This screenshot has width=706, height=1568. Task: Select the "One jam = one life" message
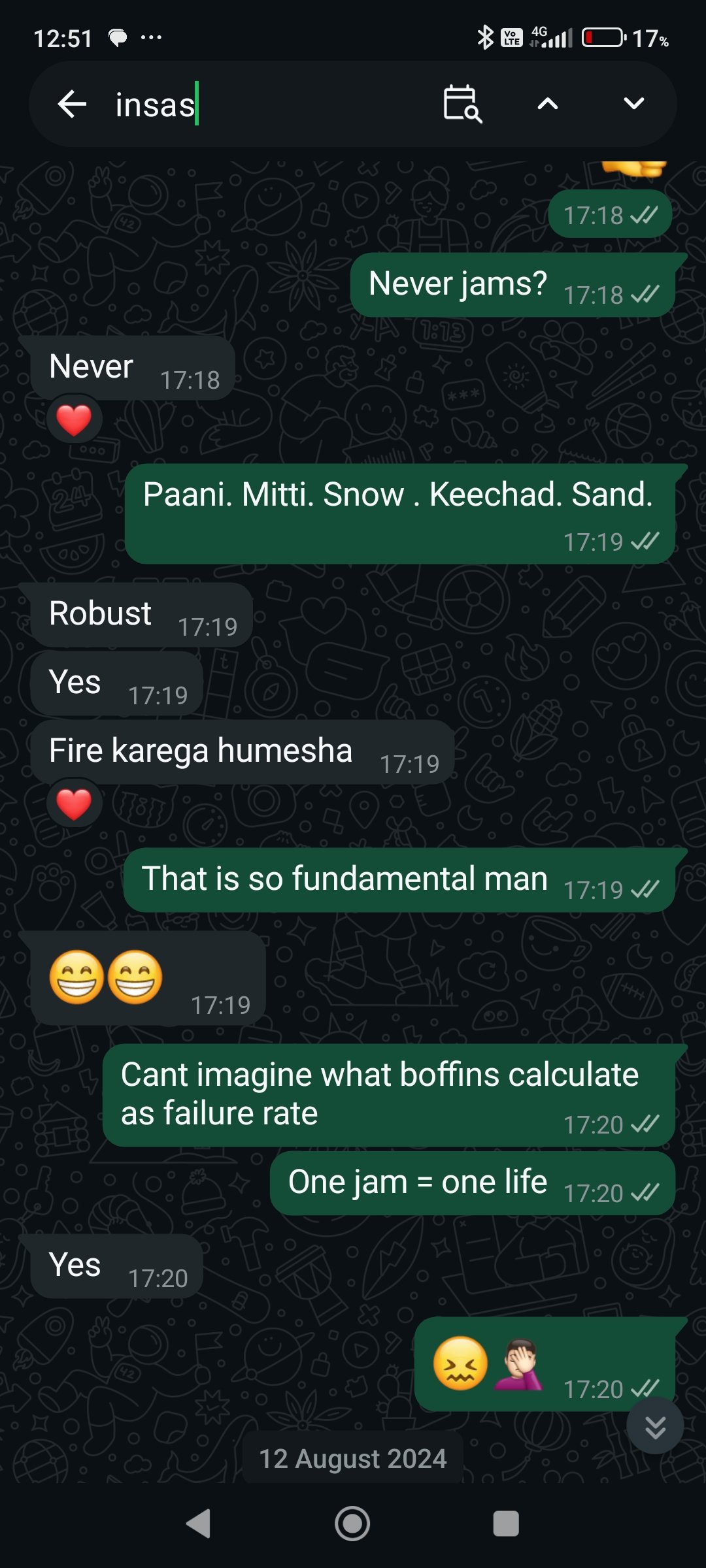point(473,1184)
